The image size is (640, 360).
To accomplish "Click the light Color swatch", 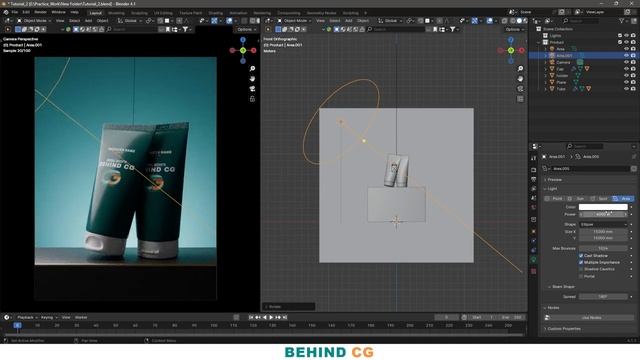I will pyautogui.click(x=603, y=207).
